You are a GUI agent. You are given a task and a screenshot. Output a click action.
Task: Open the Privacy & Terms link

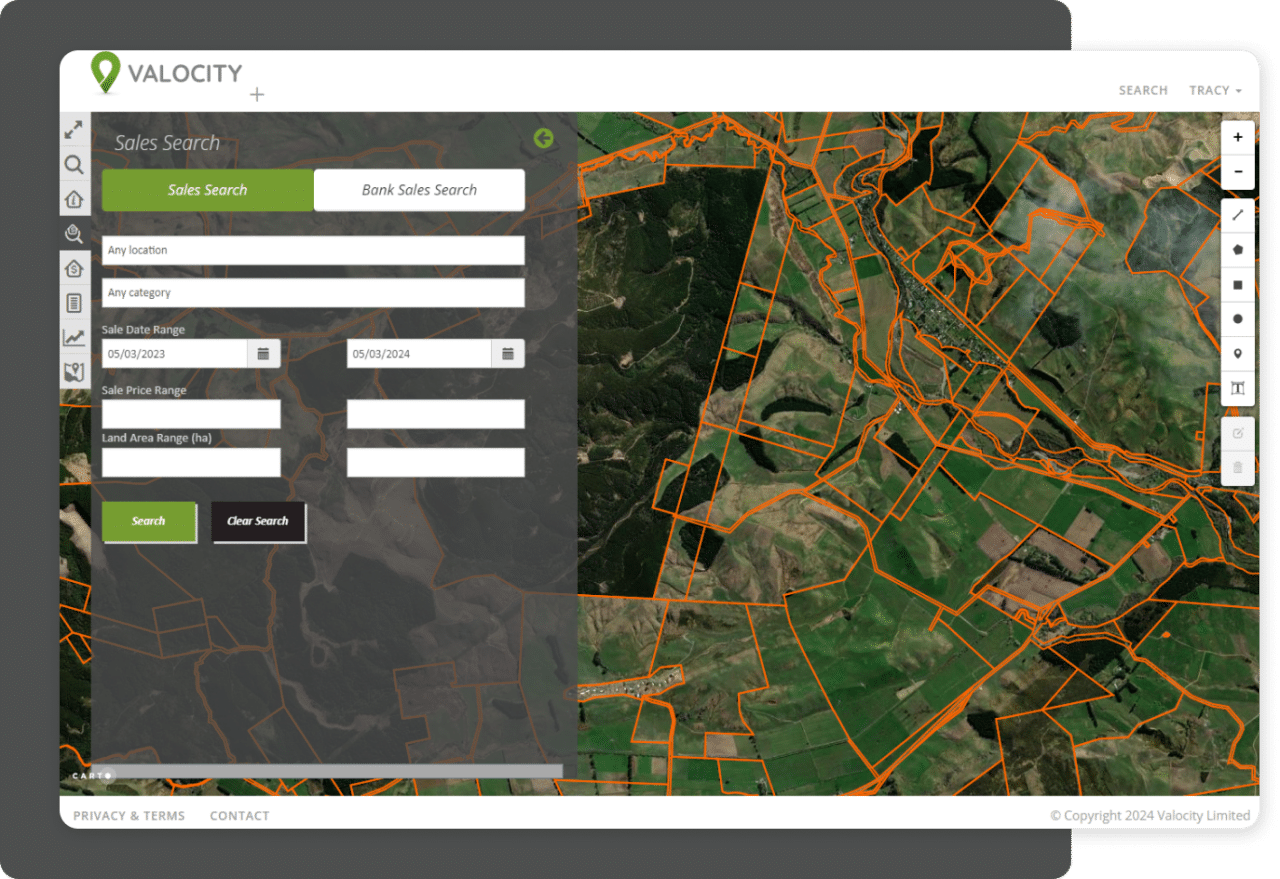coord(127,815)
